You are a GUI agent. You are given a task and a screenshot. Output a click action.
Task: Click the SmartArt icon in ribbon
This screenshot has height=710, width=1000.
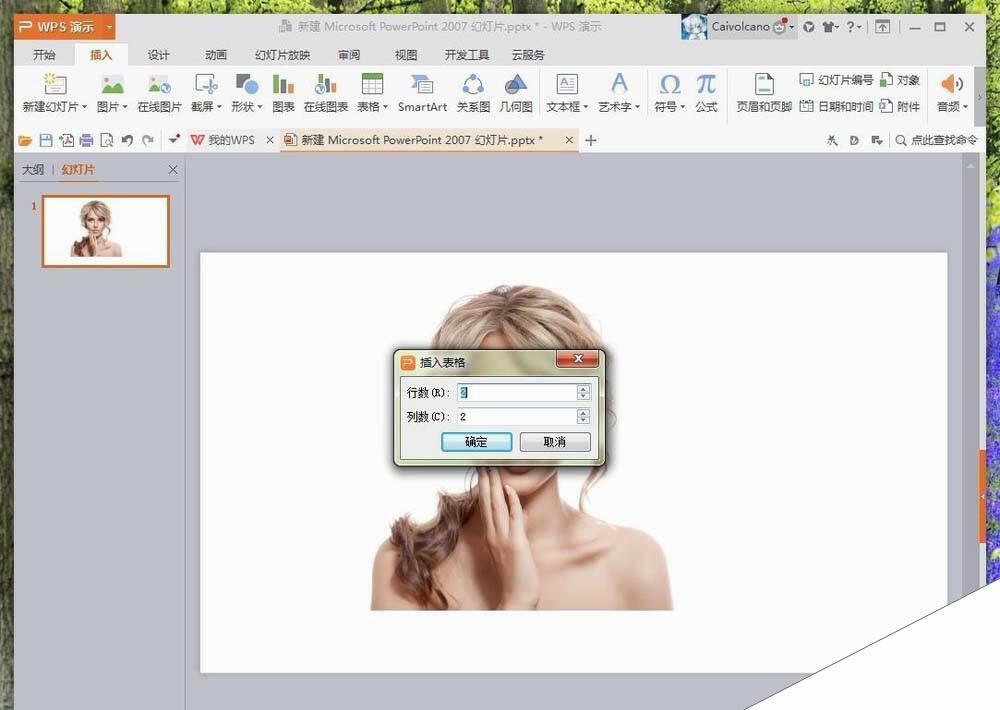coord(422,87)
